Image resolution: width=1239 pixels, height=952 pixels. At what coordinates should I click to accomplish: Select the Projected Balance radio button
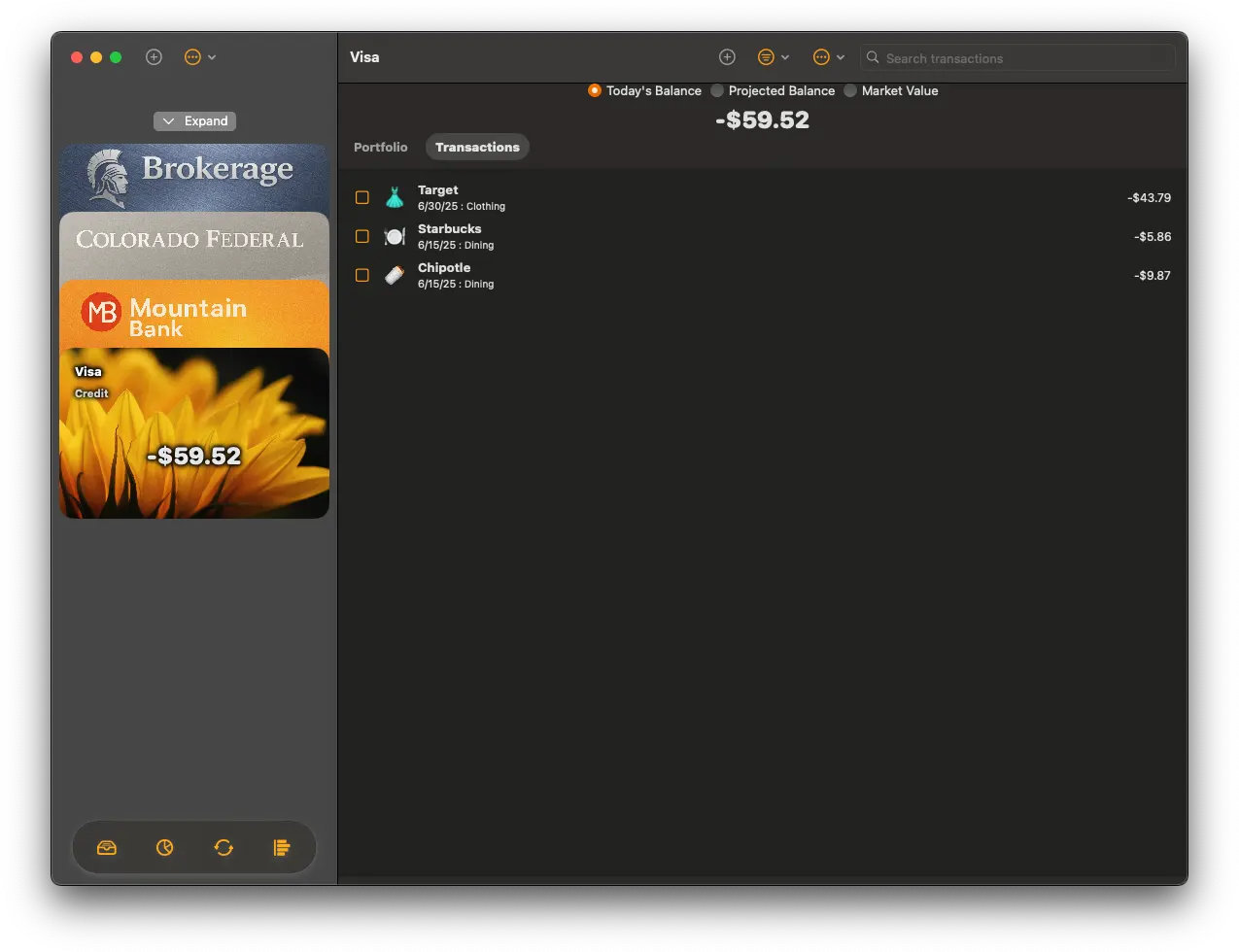717,90
